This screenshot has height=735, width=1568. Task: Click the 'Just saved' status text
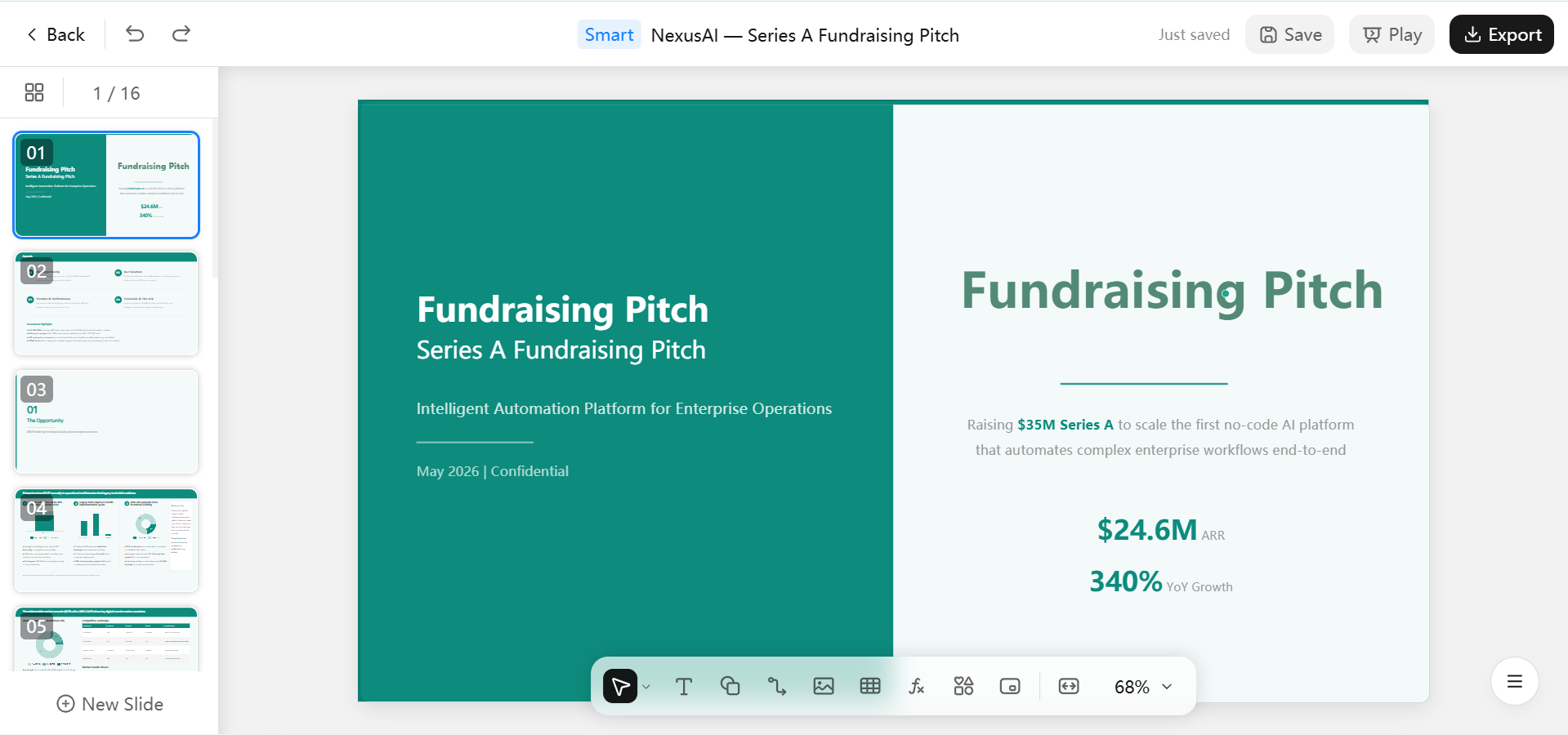coord(1194,34)
